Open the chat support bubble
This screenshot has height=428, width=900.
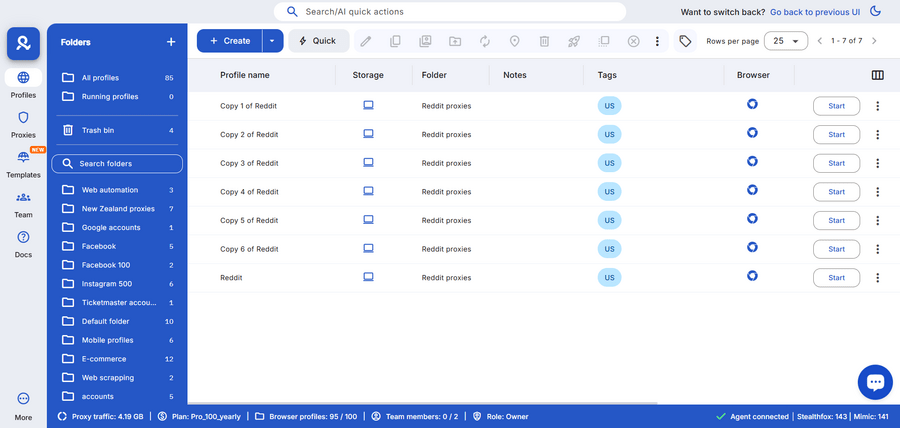[x=875, y=381]
